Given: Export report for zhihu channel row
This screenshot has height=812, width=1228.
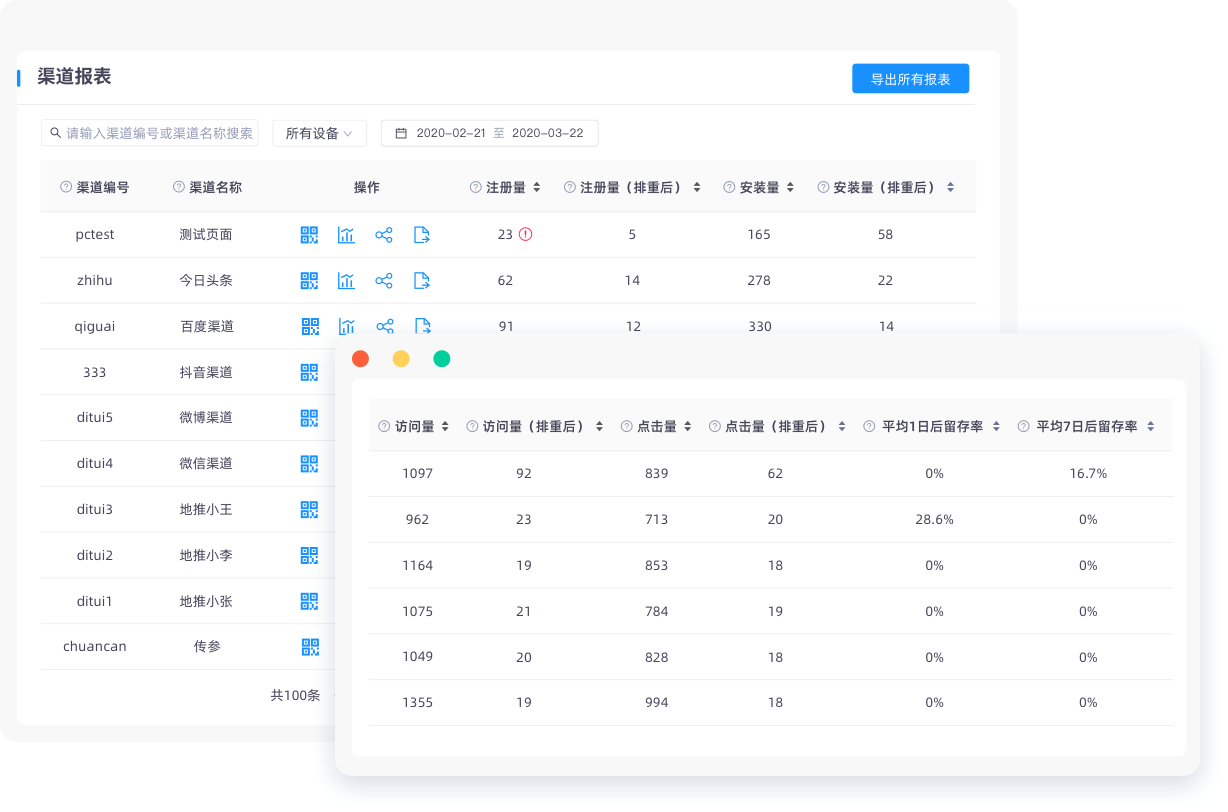Looking at the screenshot, I should click(x=422, y=281).
